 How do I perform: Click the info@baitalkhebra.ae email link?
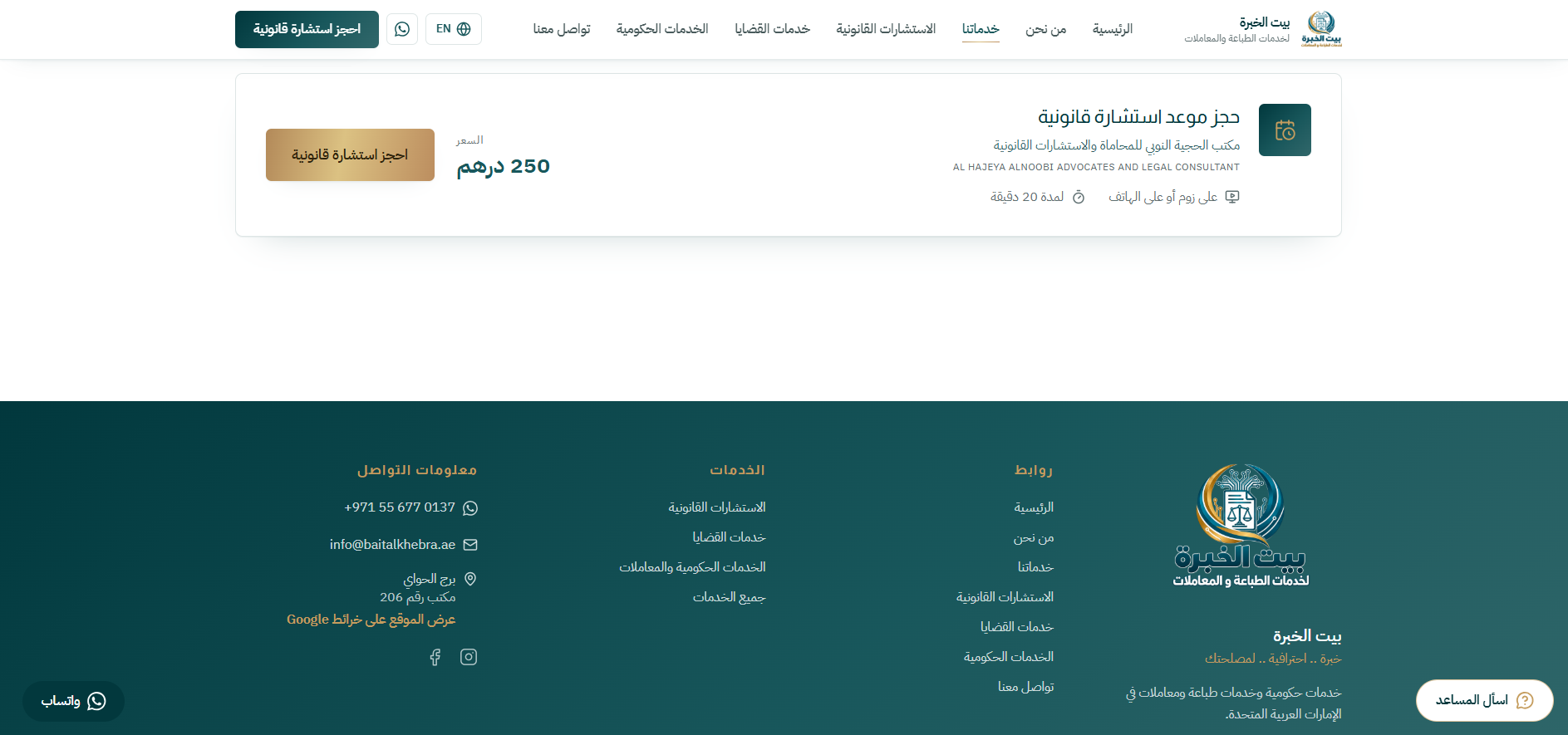point(392,545)
